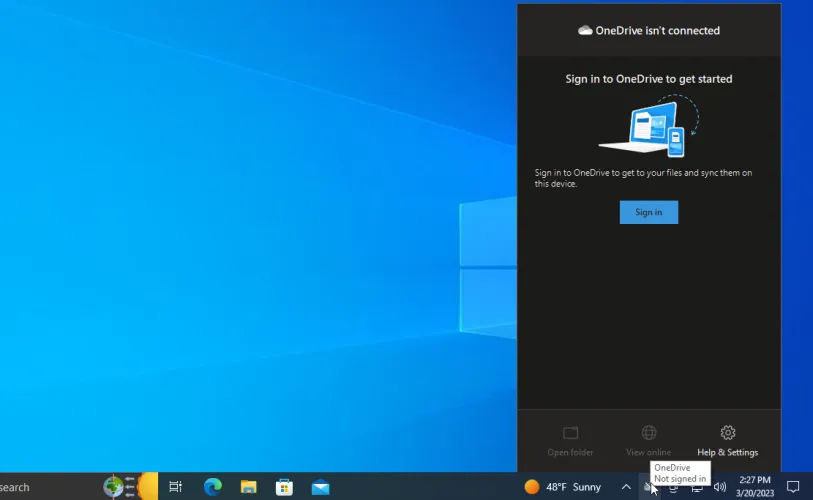The height and width of the screenshot is (500, 813).
Task: Open the 48°F Sunny weather widget
Action: (x=563, y=487)
